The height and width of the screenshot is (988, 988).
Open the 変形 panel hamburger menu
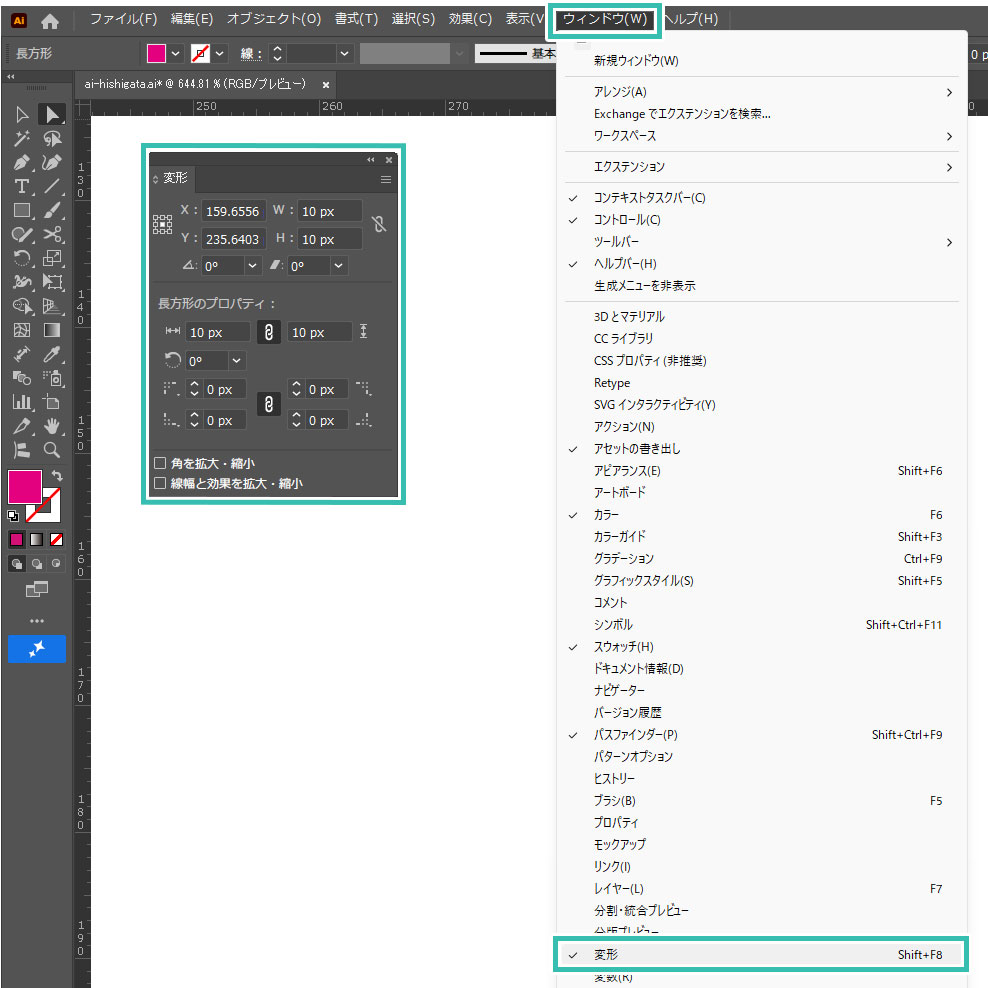[385, 180]
